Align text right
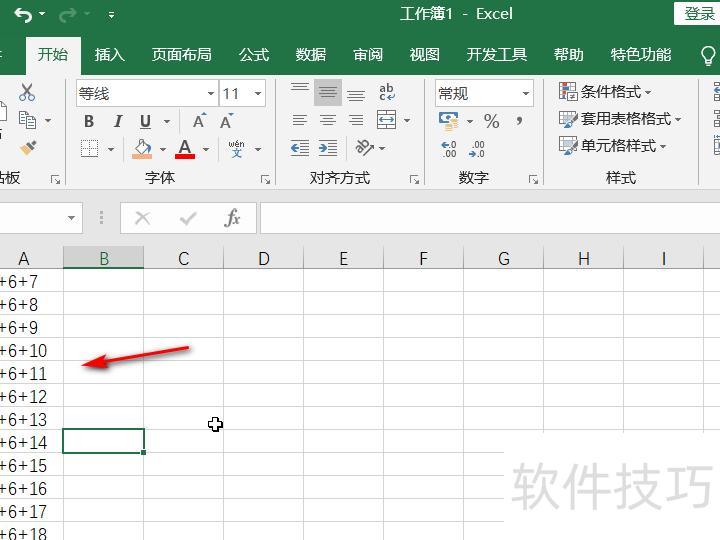The width and height of the screenshot is (720, 540). point(356,120)
